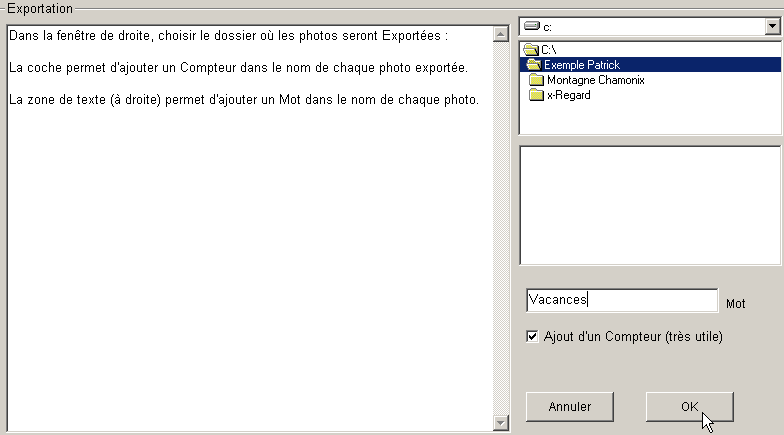
Task: Click the C:\ open folder icon
Action: pyautogui.click(x=530, y=49)
